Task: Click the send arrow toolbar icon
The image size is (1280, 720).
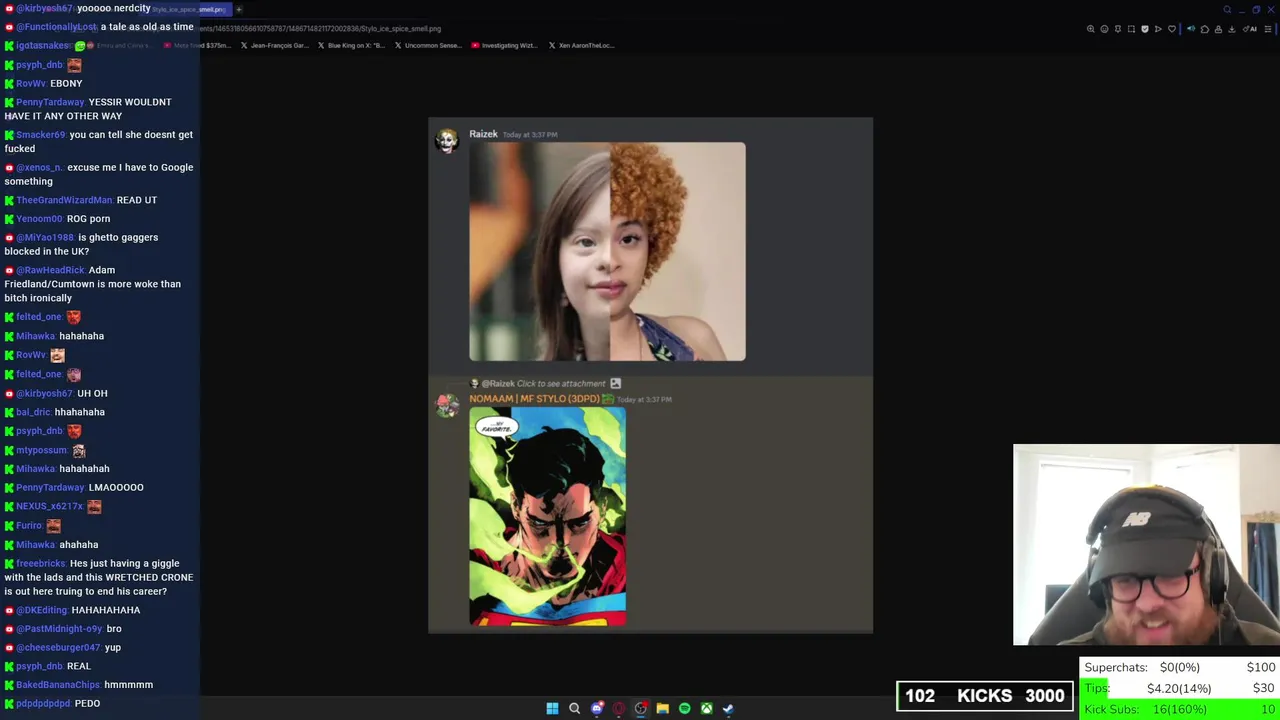Action: coord(1158,29)
